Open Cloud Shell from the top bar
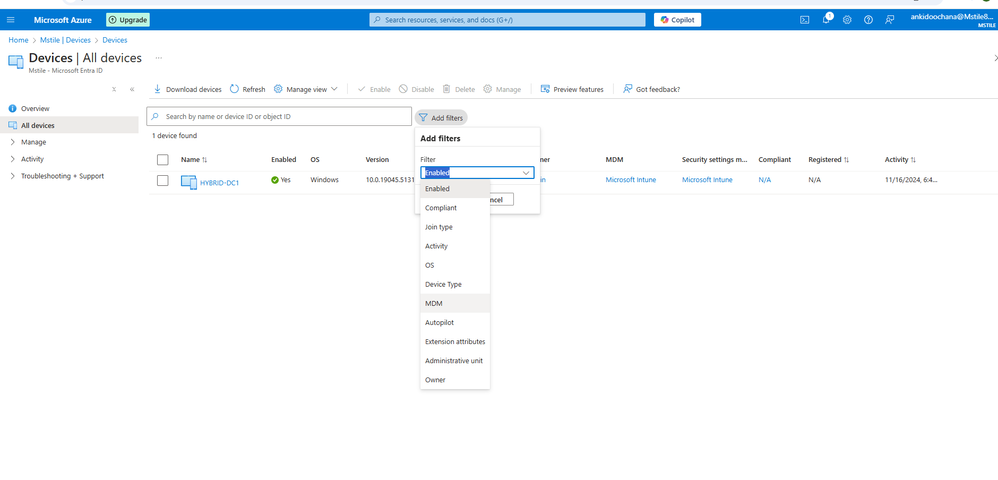998x480 pixels. pos(805,20)
